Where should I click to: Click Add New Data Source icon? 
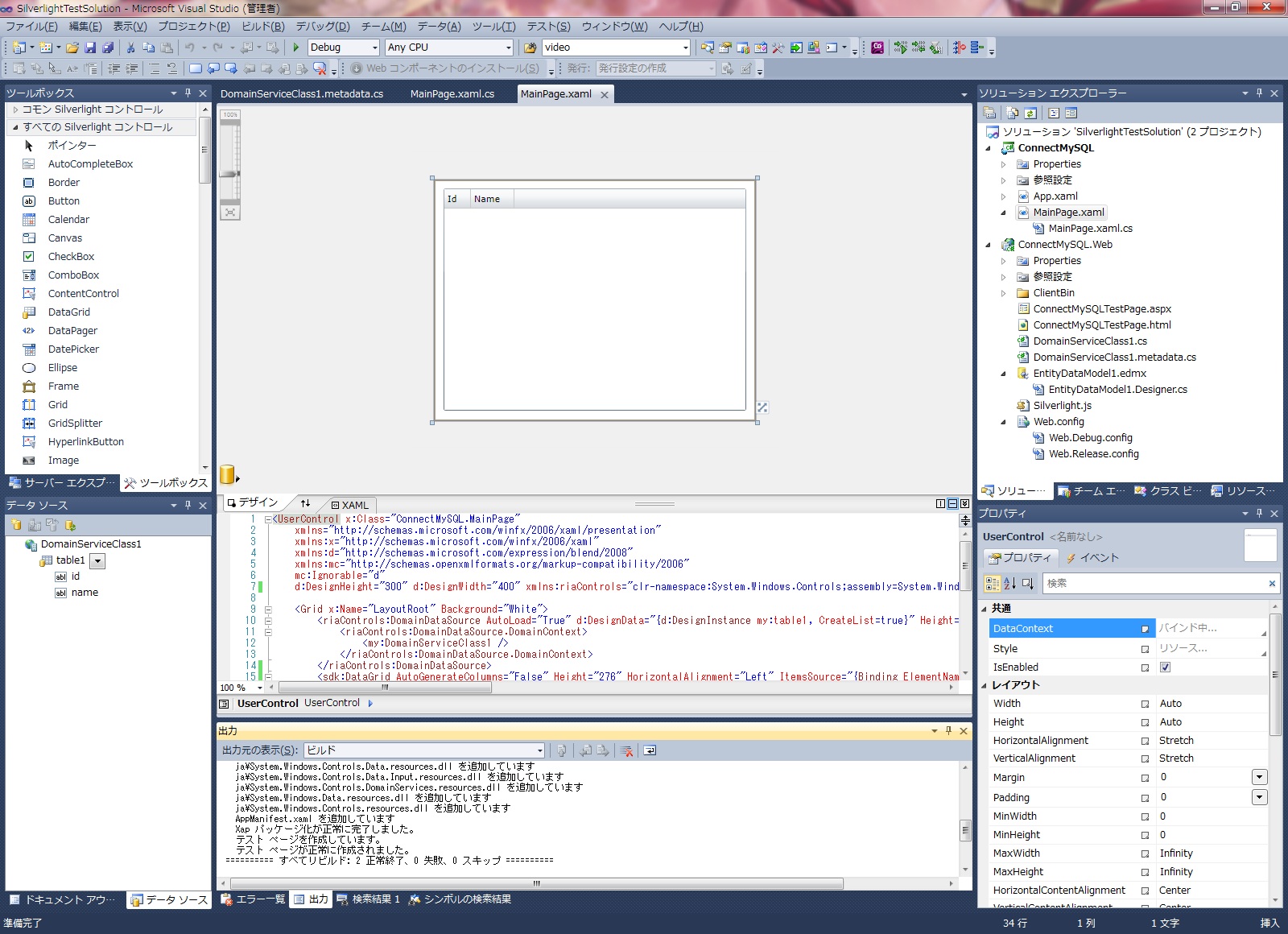point(16,525)
